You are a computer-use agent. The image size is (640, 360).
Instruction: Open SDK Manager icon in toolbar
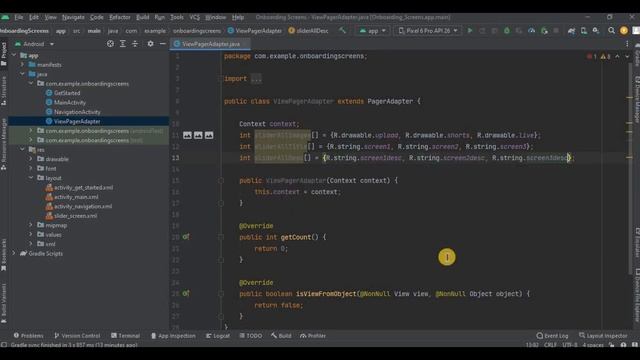click(x=596, y=31)
